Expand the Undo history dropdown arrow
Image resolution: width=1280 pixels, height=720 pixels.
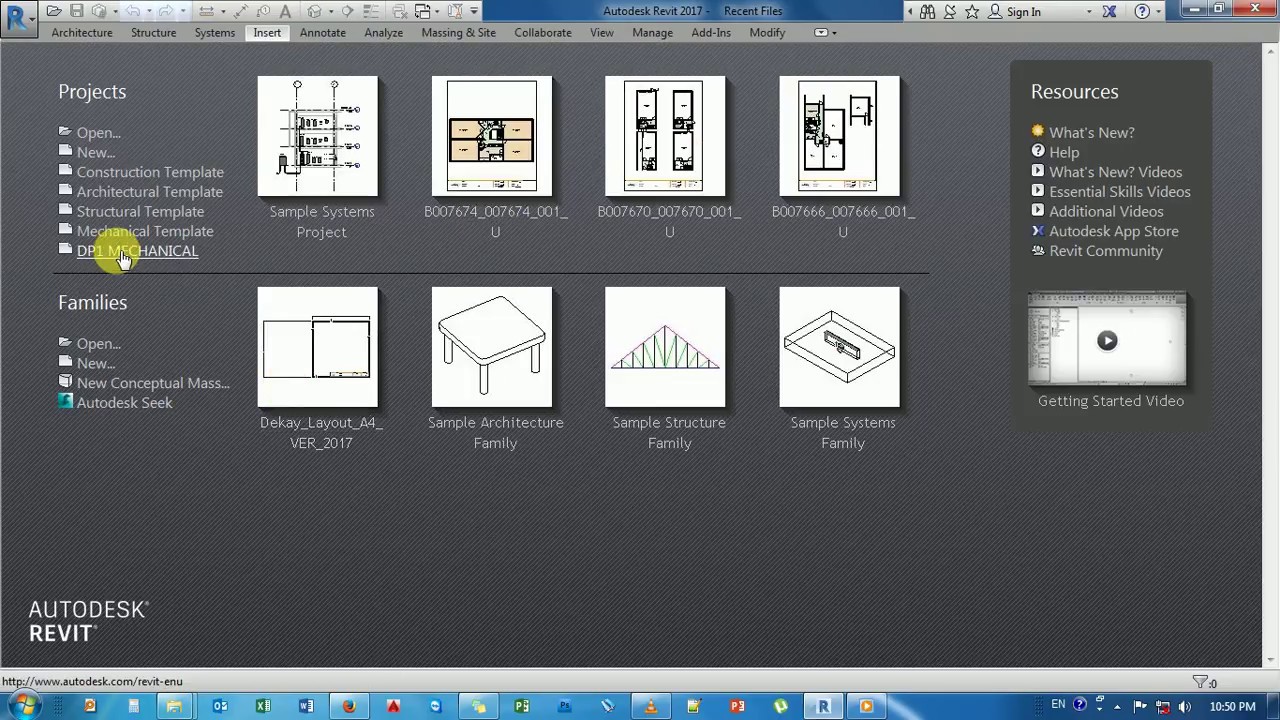point(149,11)
